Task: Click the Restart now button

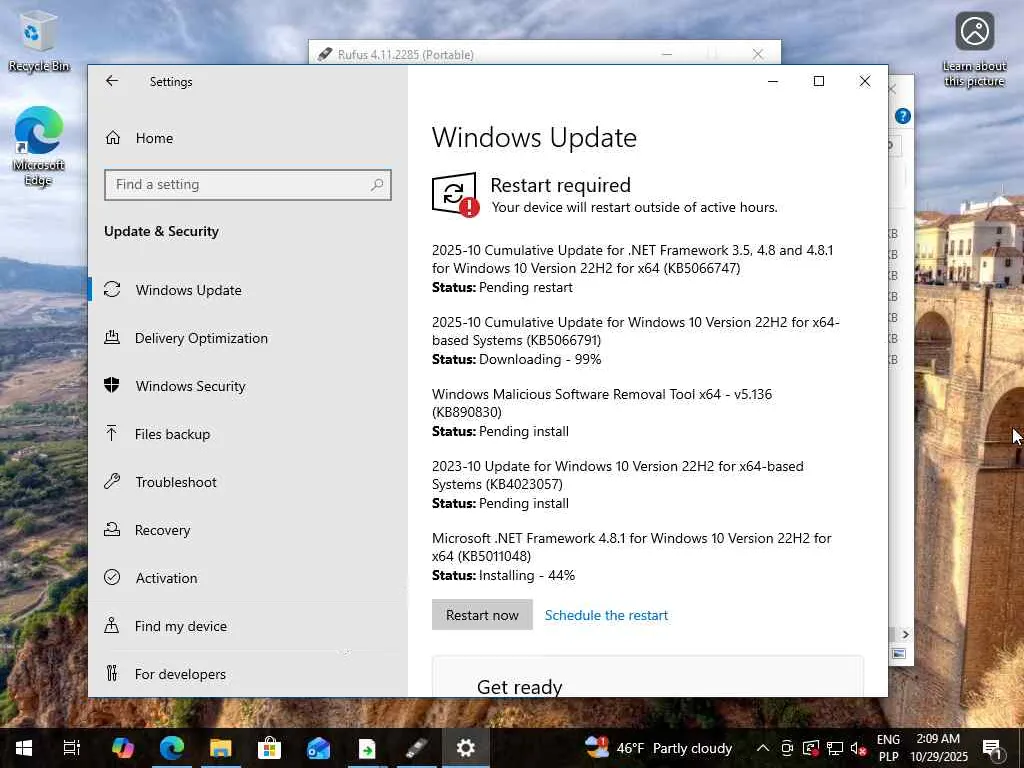Action: tap(482, 615)
